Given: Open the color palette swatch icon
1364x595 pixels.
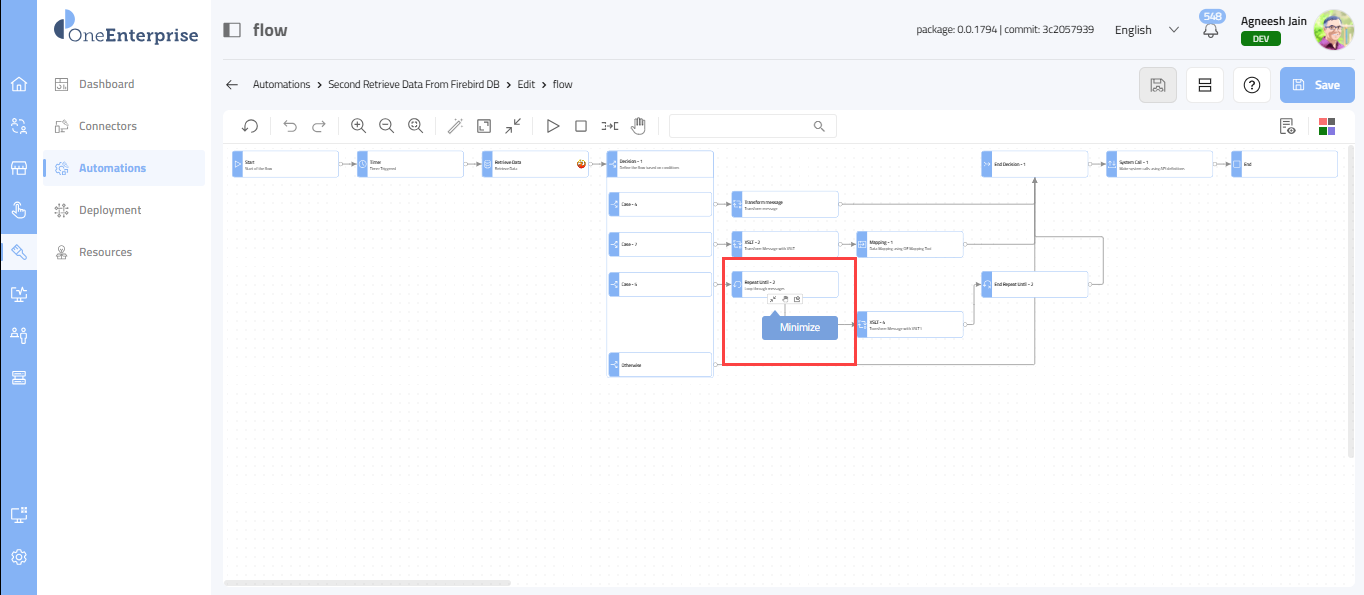Looking at the screenshot, I should coord(1327,126).
